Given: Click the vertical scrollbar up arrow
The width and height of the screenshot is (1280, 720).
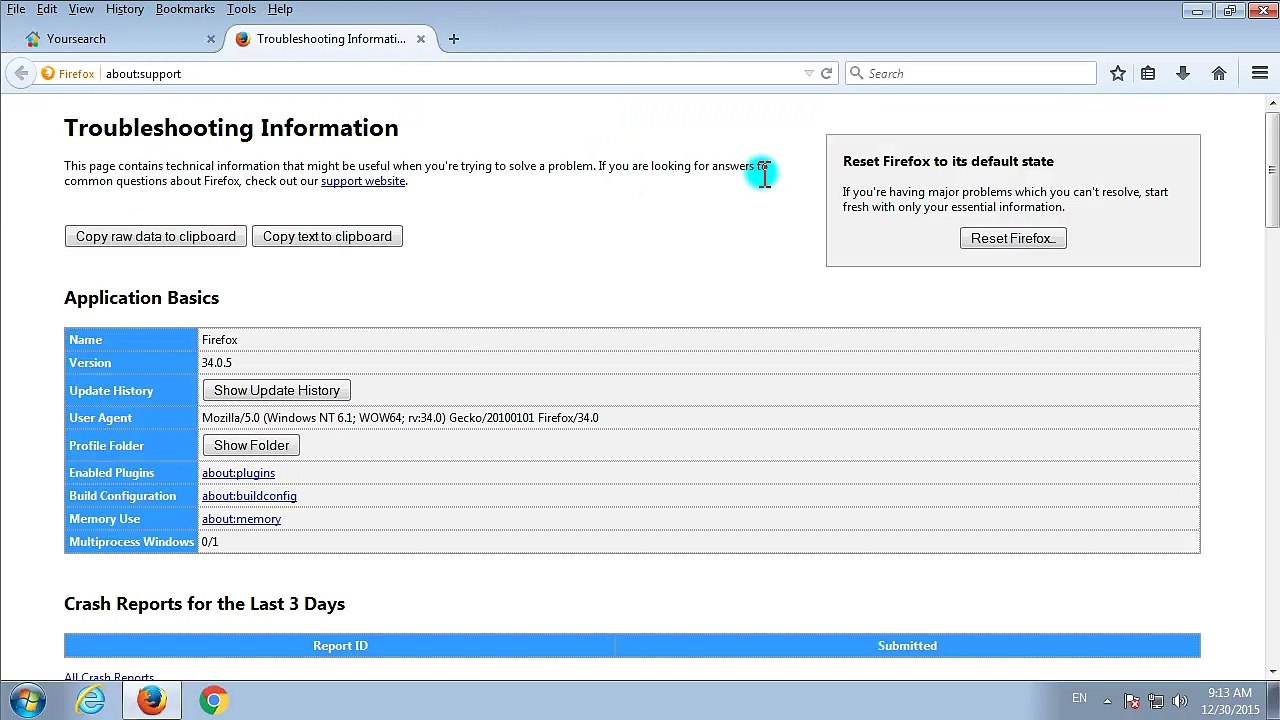Looking at the screenshot, I should [1272, 102].
